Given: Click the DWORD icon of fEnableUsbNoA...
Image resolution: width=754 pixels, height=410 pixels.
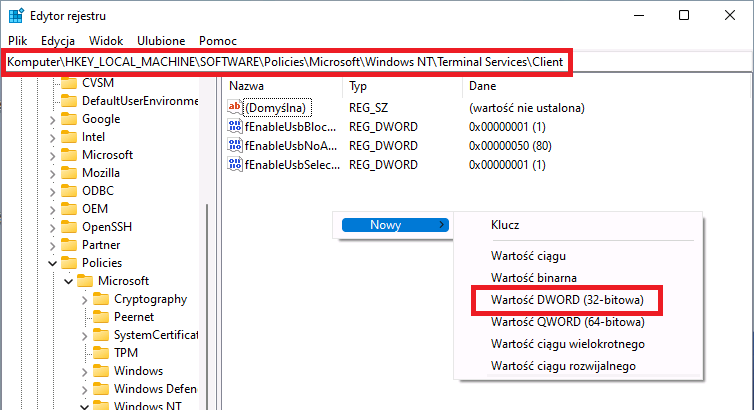Looking at the screenshot, I should pyautogui.click(x=235, y=145).
